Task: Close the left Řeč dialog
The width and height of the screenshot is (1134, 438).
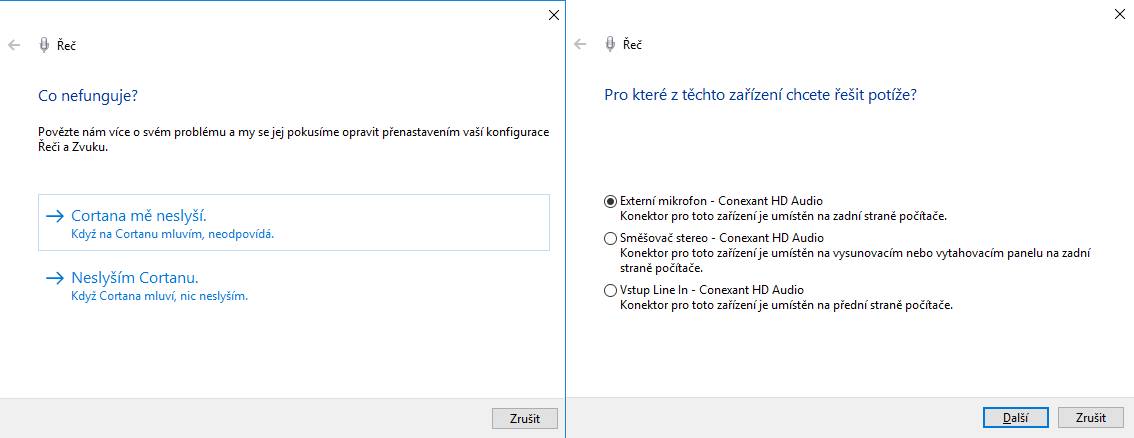Action: point(554,14)
